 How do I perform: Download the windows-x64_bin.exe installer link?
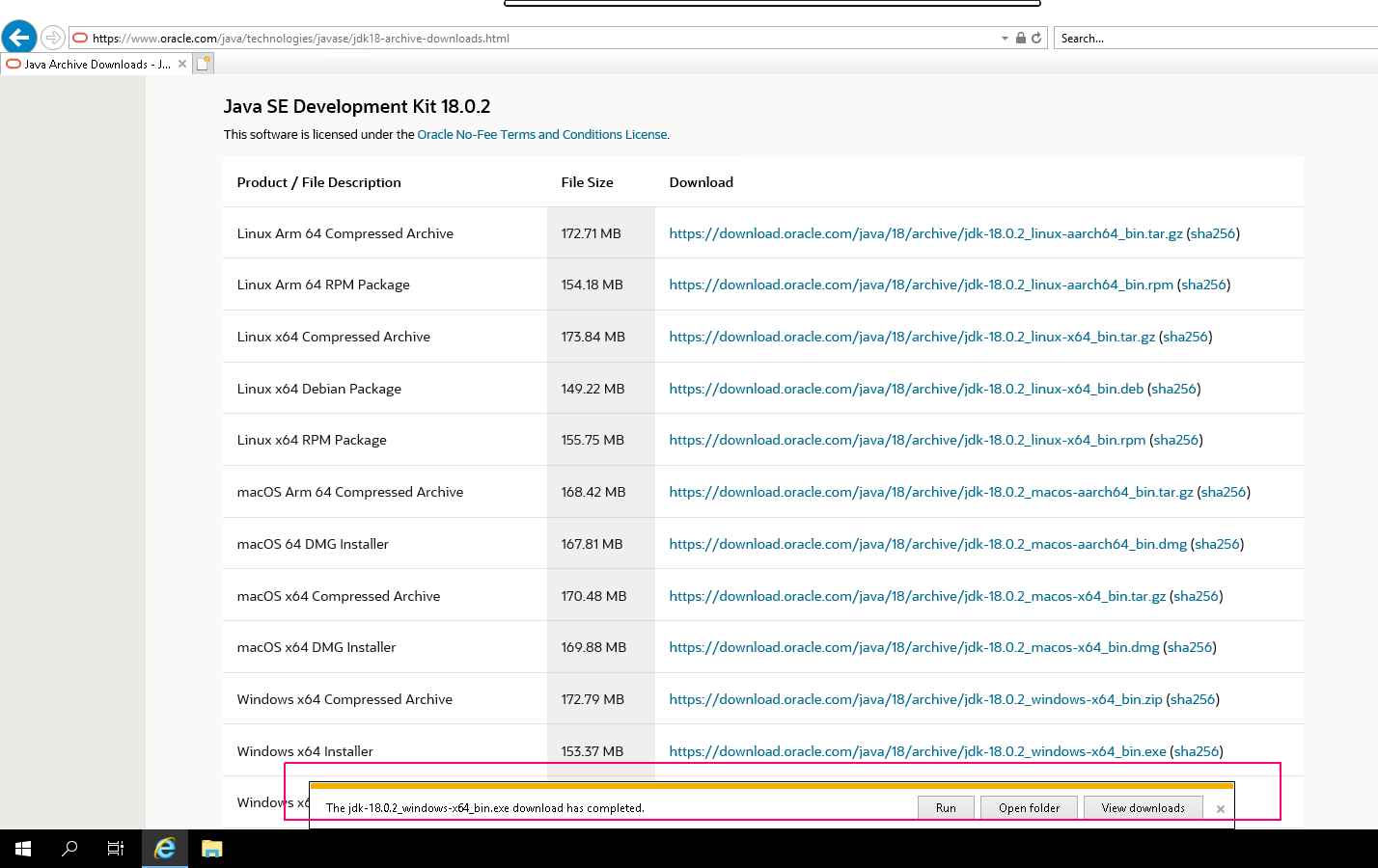point(918,751)
